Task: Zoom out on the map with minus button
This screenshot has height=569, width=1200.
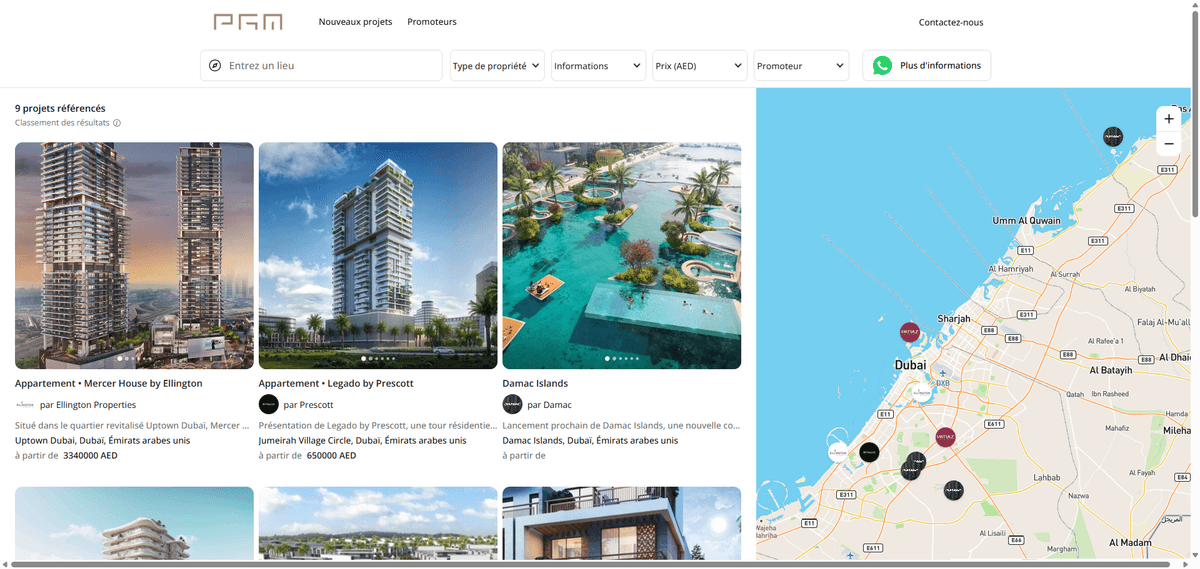Action: [1168, 144]
